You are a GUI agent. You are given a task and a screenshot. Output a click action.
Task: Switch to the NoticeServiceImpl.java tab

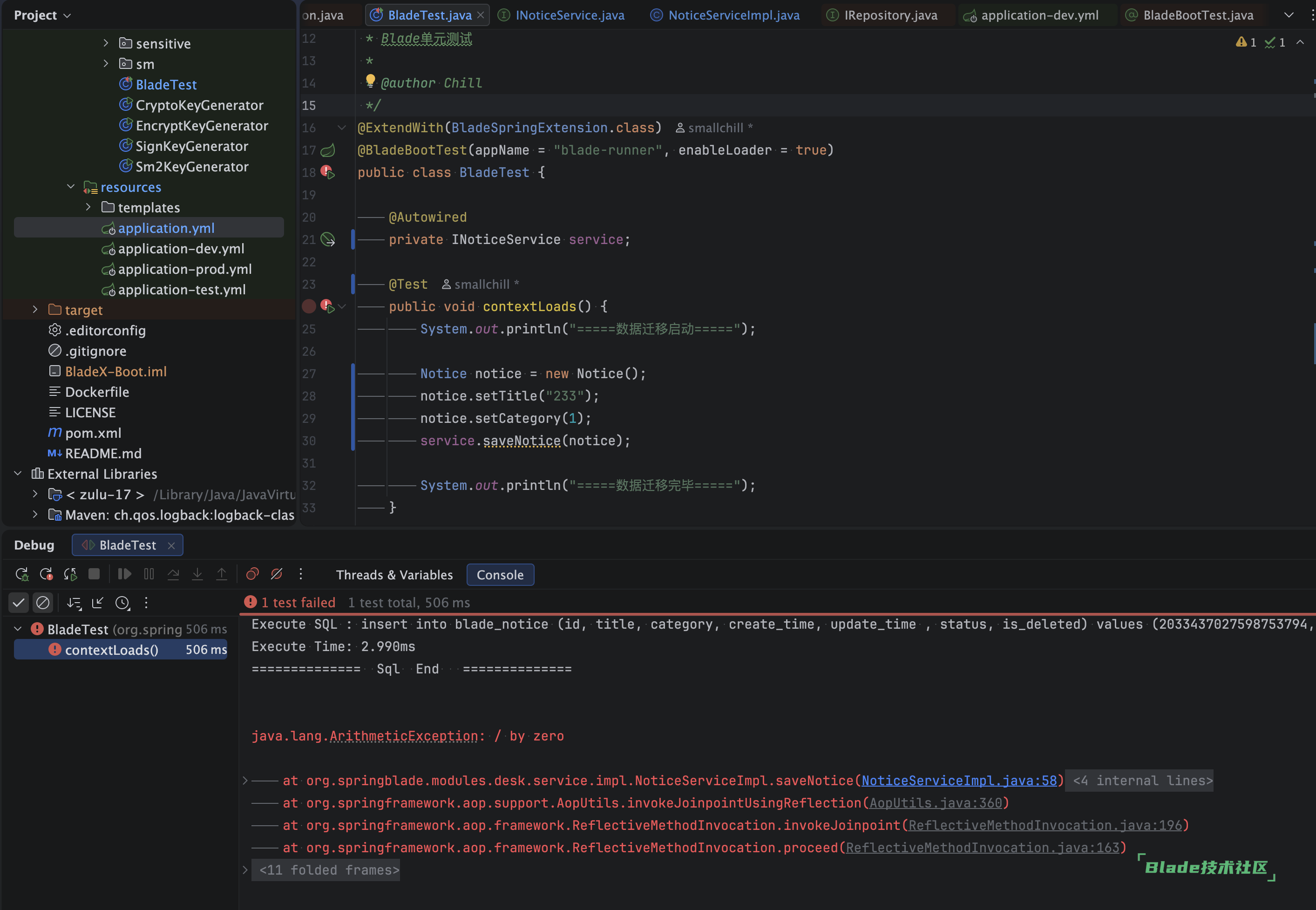[733, 15]
